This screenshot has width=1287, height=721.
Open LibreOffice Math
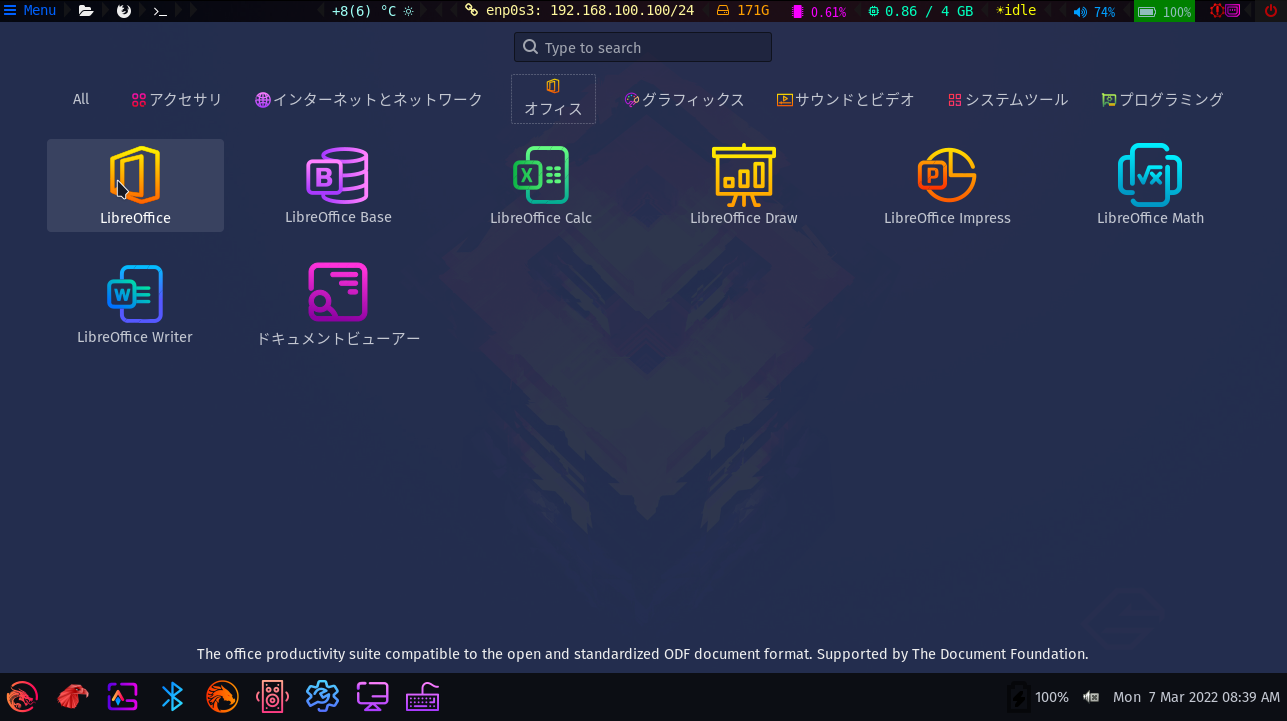click(1150, 186)
